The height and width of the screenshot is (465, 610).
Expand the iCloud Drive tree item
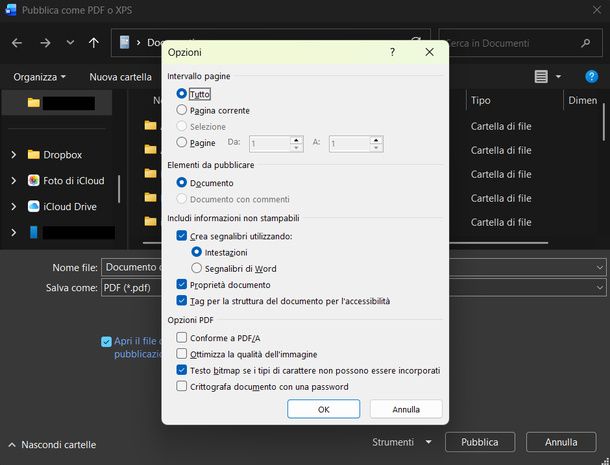coord(14,206)
